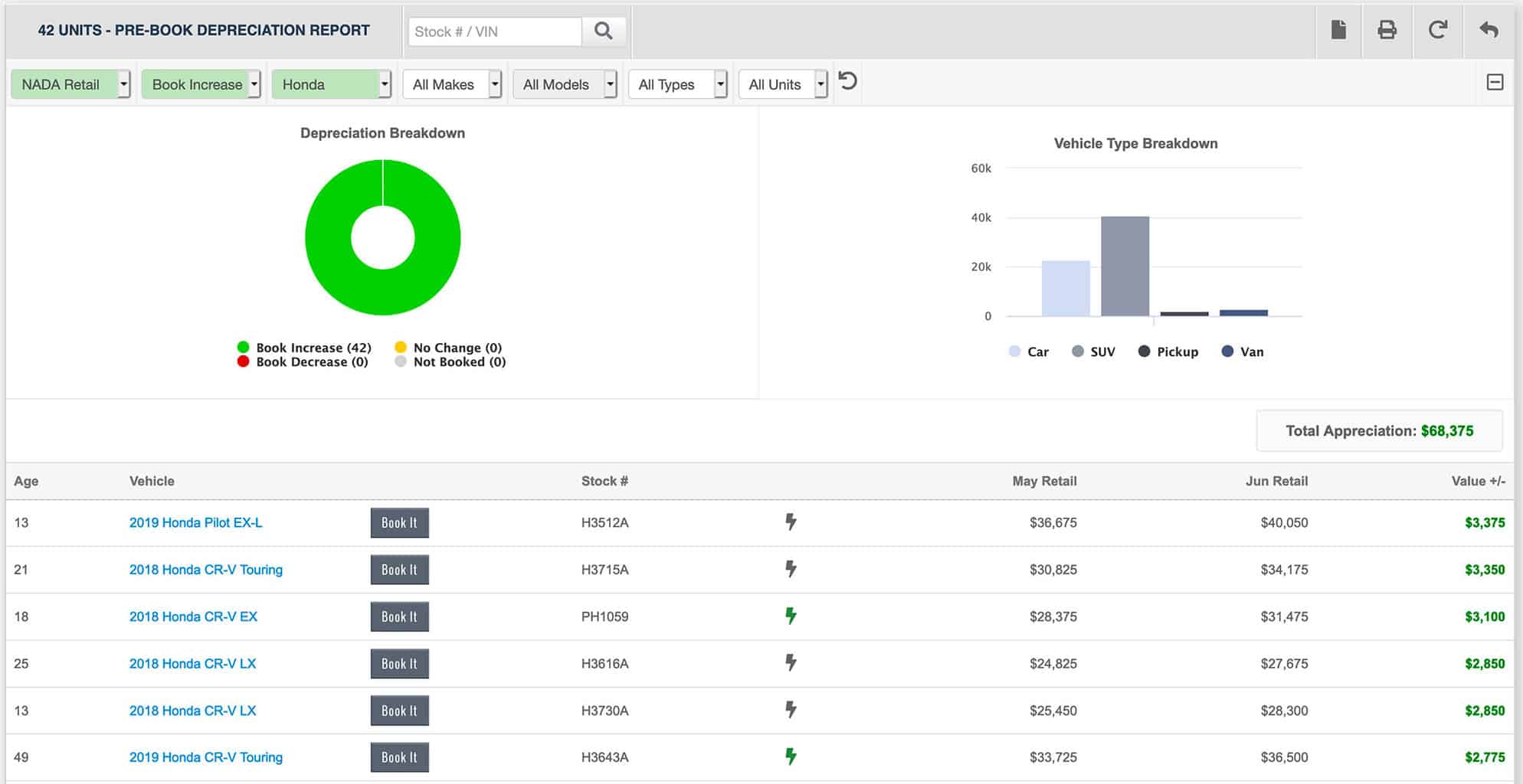
Task: Click Book It for 2018 Honda CR-V Touring
Action: [x=400, y=570]
